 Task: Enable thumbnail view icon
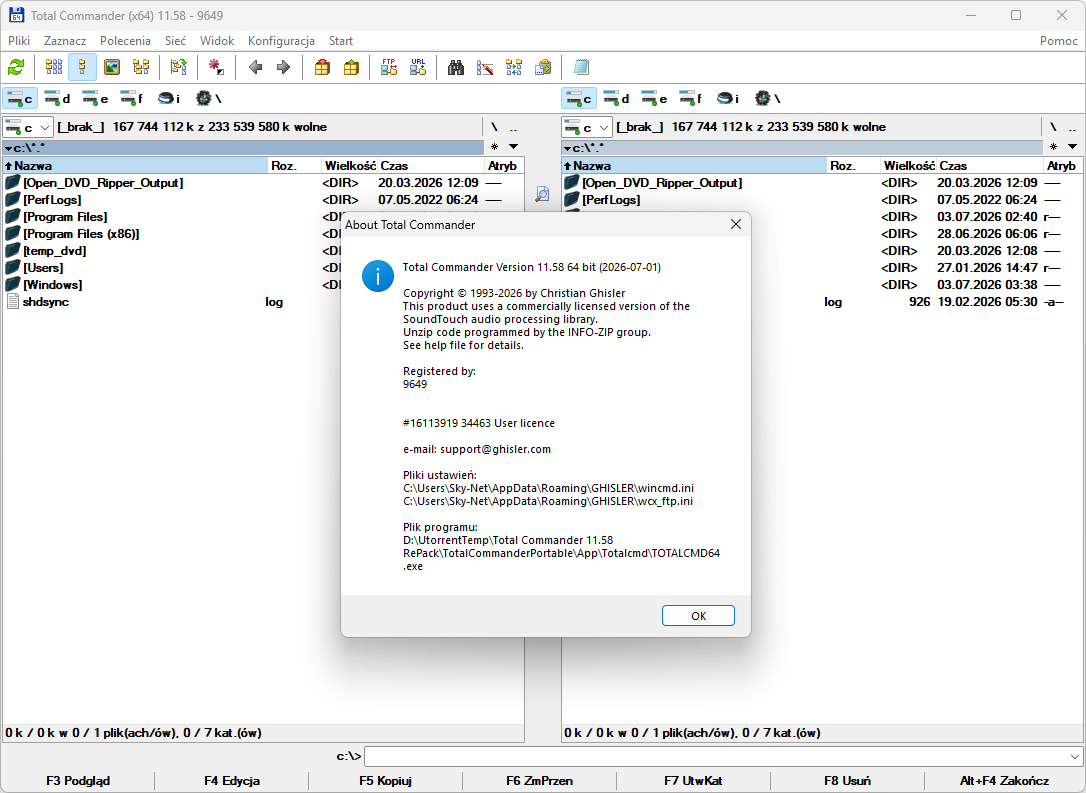112,67
